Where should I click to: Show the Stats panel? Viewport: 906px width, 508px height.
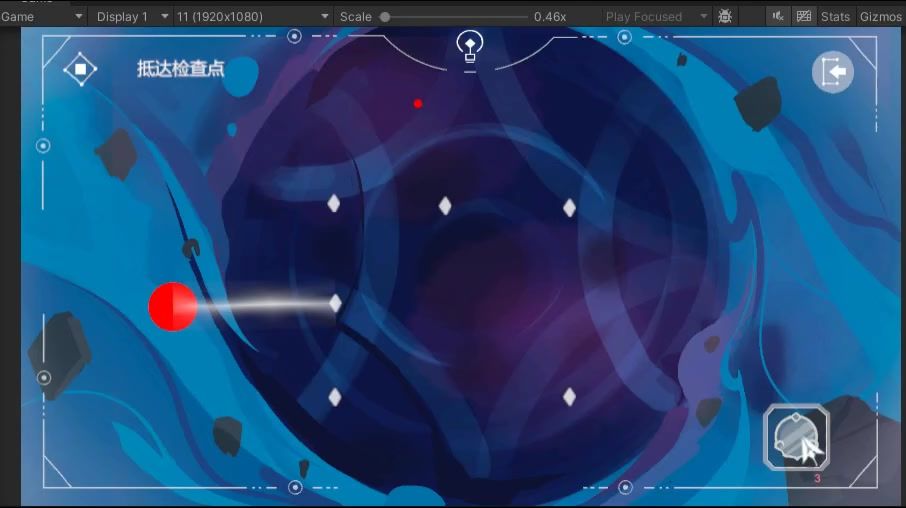click(835, 17)
